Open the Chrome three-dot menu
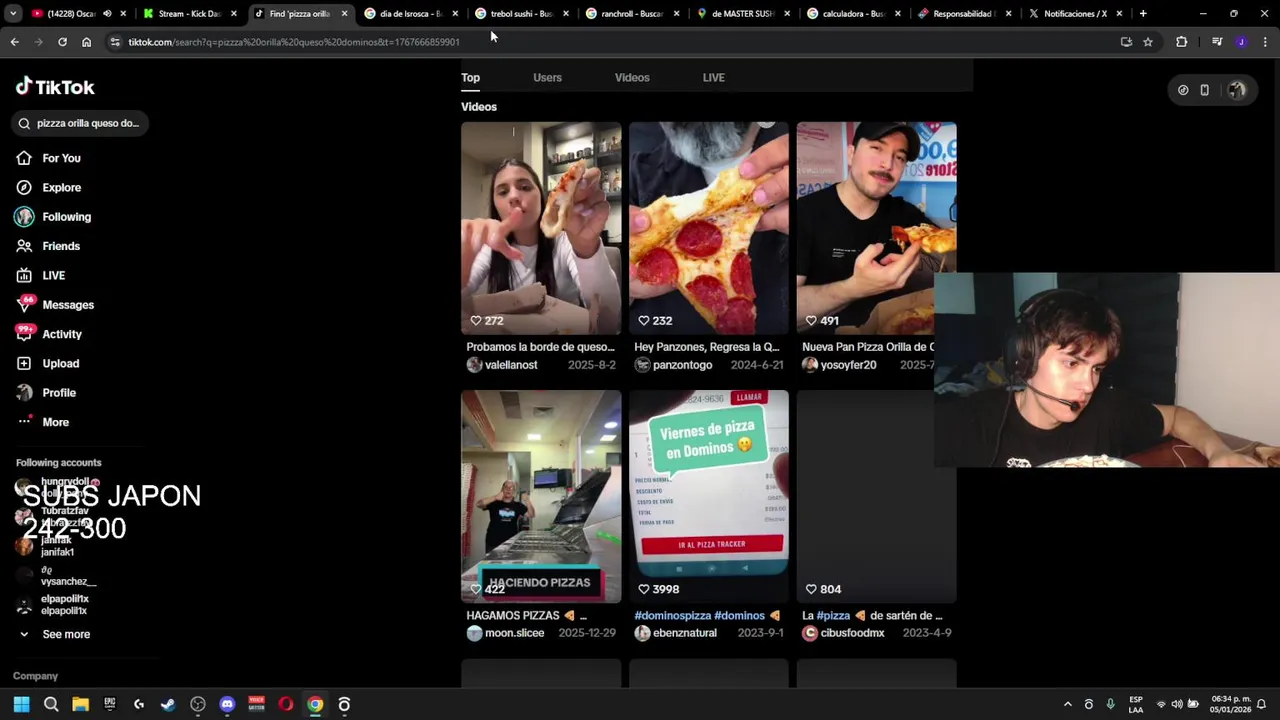 tap(1265, 42)
